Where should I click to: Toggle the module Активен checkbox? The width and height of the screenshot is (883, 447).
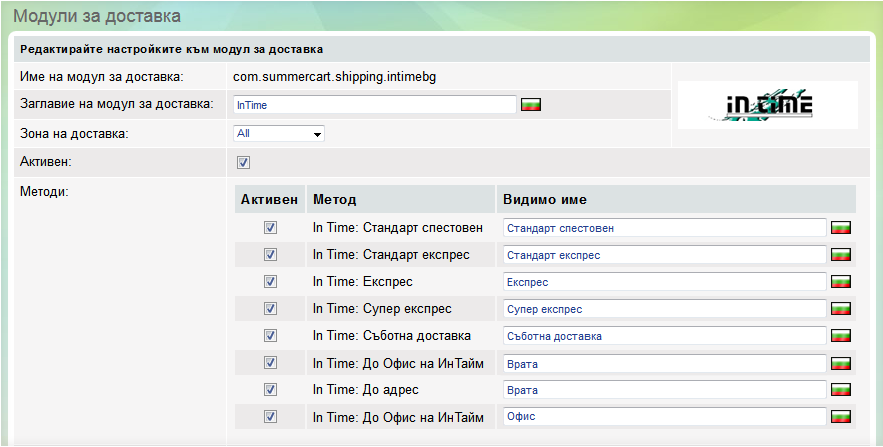(x=243, y=163)
